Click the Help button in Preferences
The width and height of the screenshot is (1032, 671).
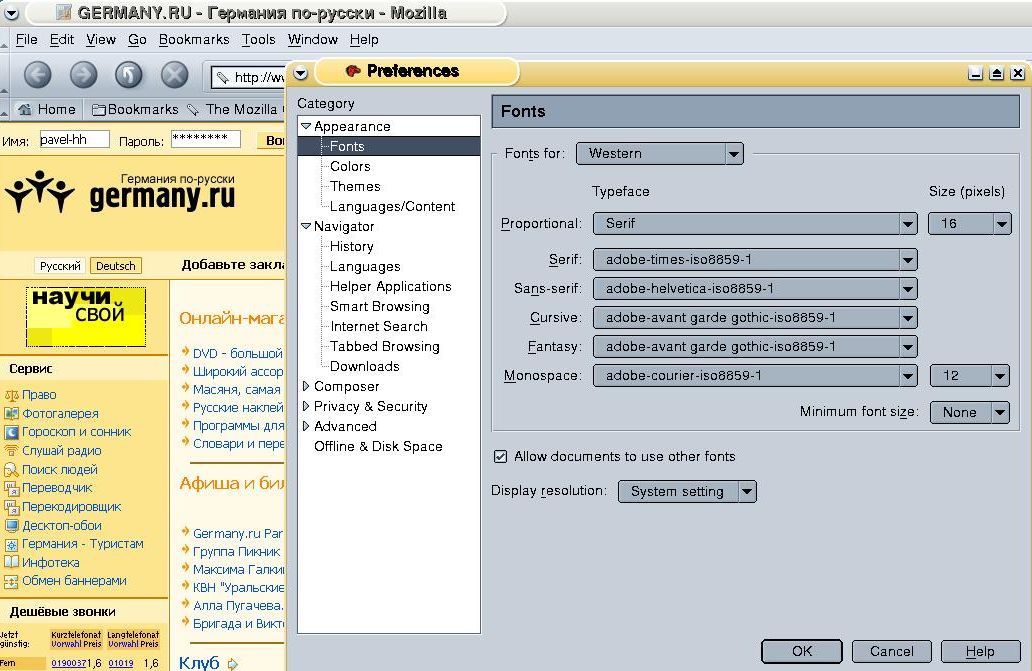[981, 651]
